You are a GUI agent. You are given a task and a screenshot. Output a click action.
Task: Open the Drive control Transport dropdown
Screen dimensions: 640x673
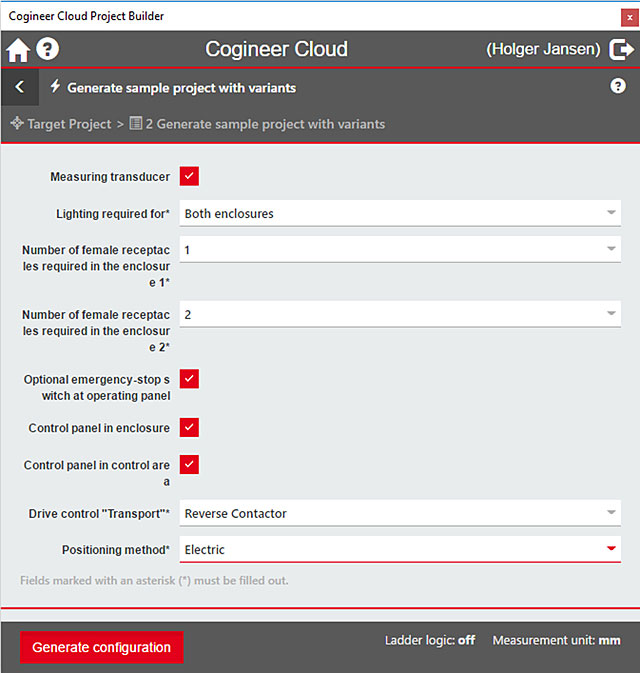tap(610, 513)
